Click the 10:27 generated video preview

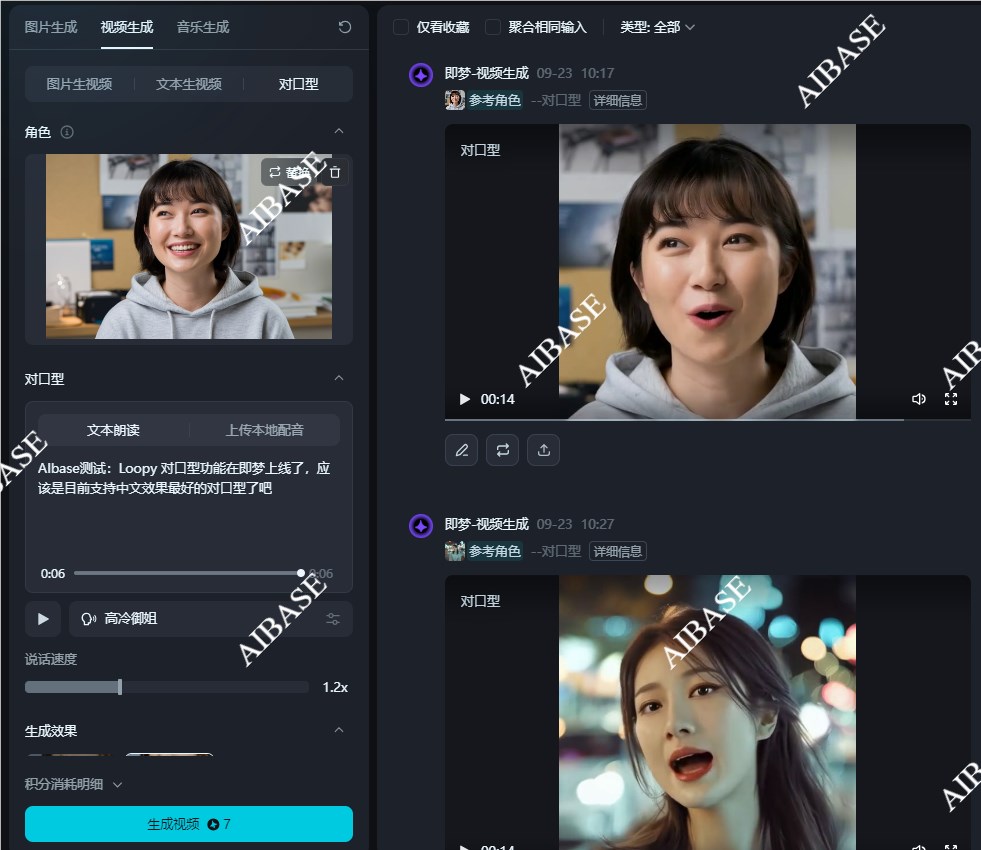pyautogui.click(x=707, y=712)
